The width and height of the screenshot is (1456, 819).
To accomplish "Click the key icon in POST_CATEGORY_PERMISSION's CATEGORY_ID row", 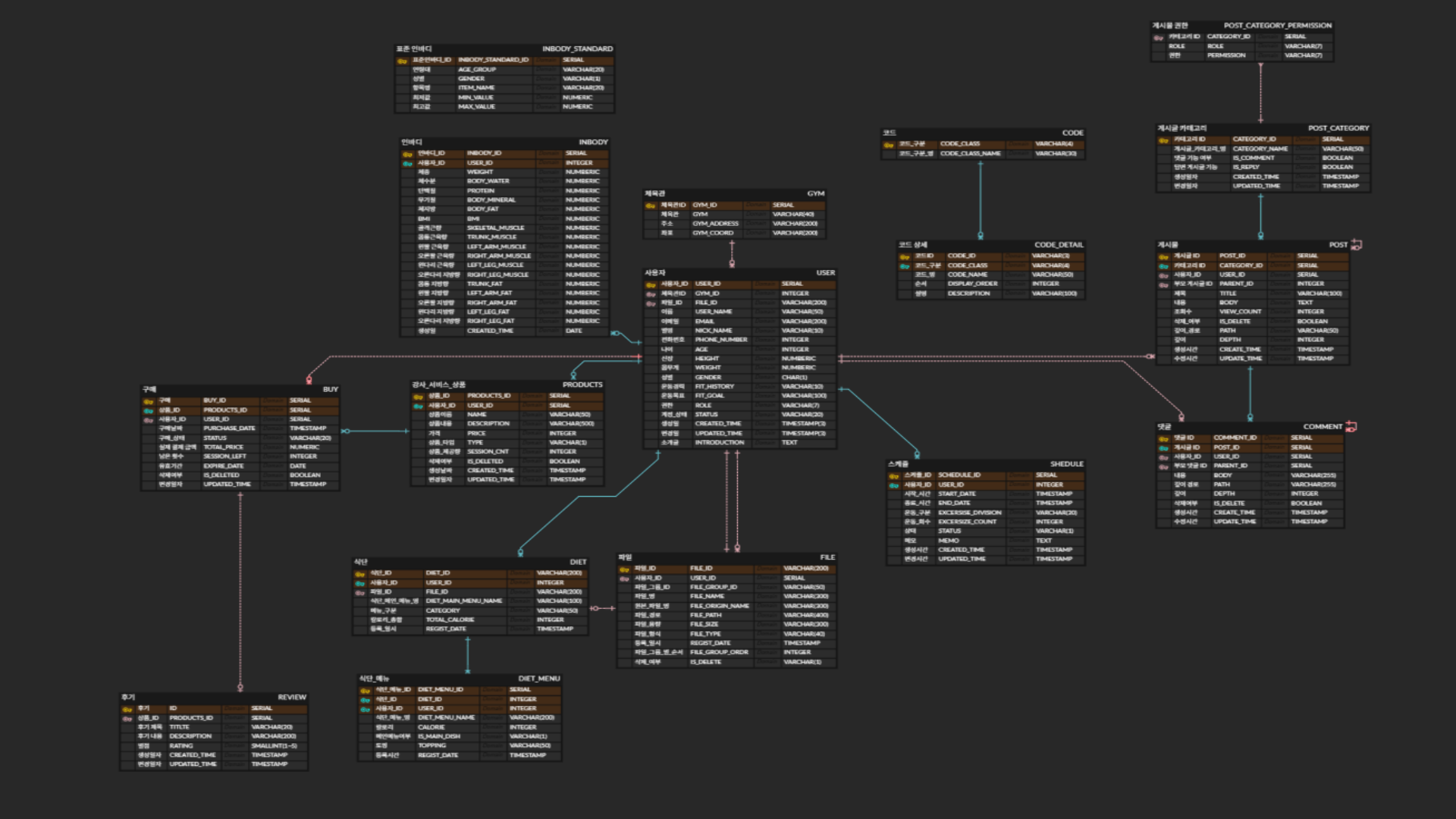I will 1158,37.
